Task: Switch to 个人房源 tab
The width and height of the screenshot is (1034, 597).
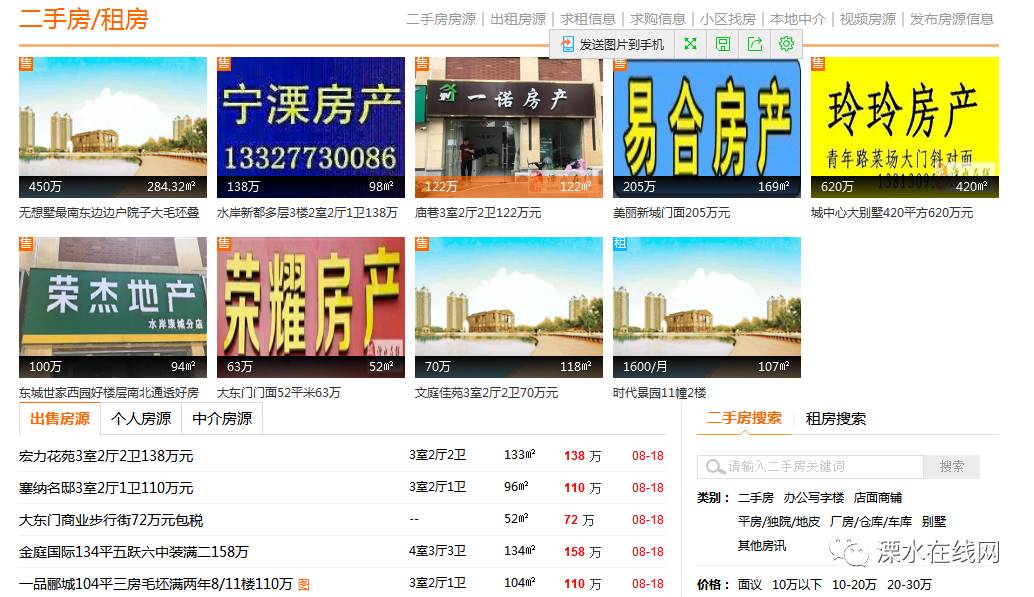Action: point(141,419)
